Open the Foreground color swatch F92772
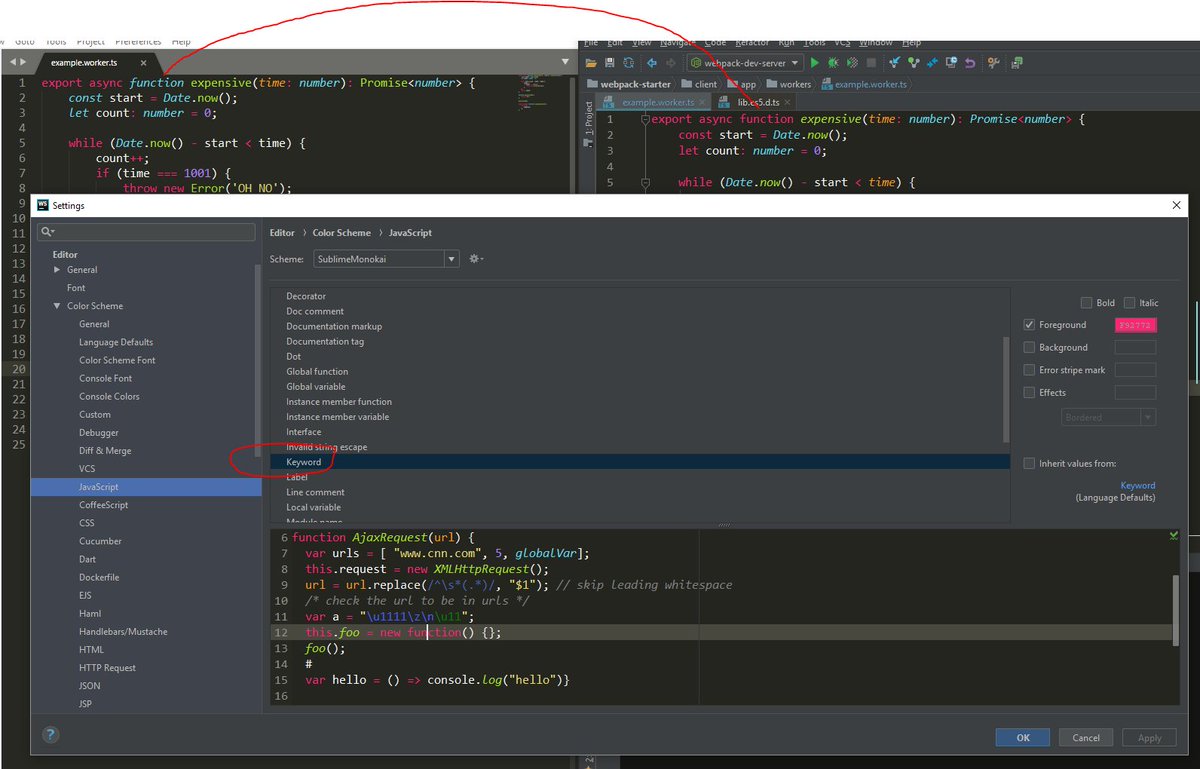Screen dimensions: 1200x769 click(x=1135, y=325)
